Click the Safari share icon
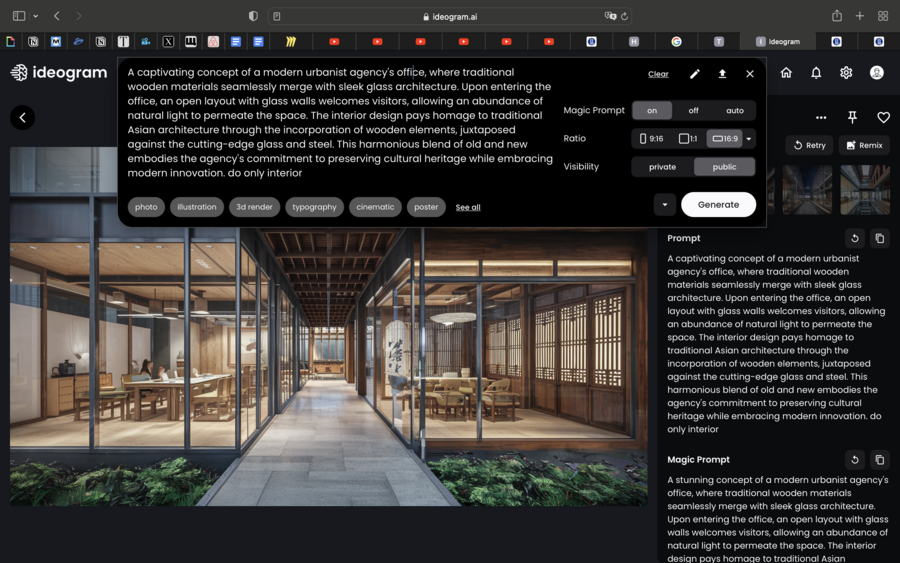 837,16
